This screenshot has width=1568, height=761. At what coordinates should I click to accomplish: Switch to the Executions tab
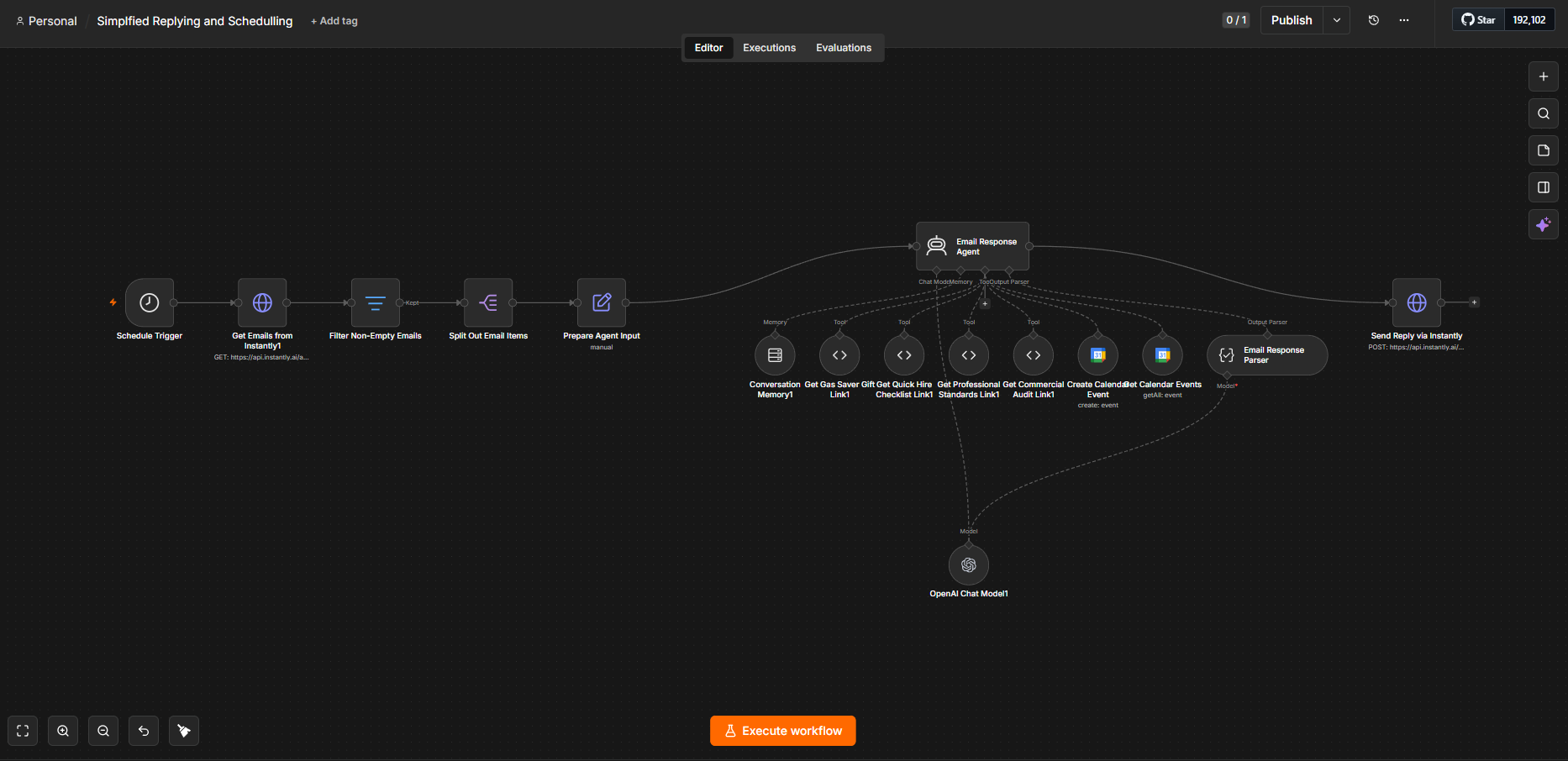click(769, 48)
